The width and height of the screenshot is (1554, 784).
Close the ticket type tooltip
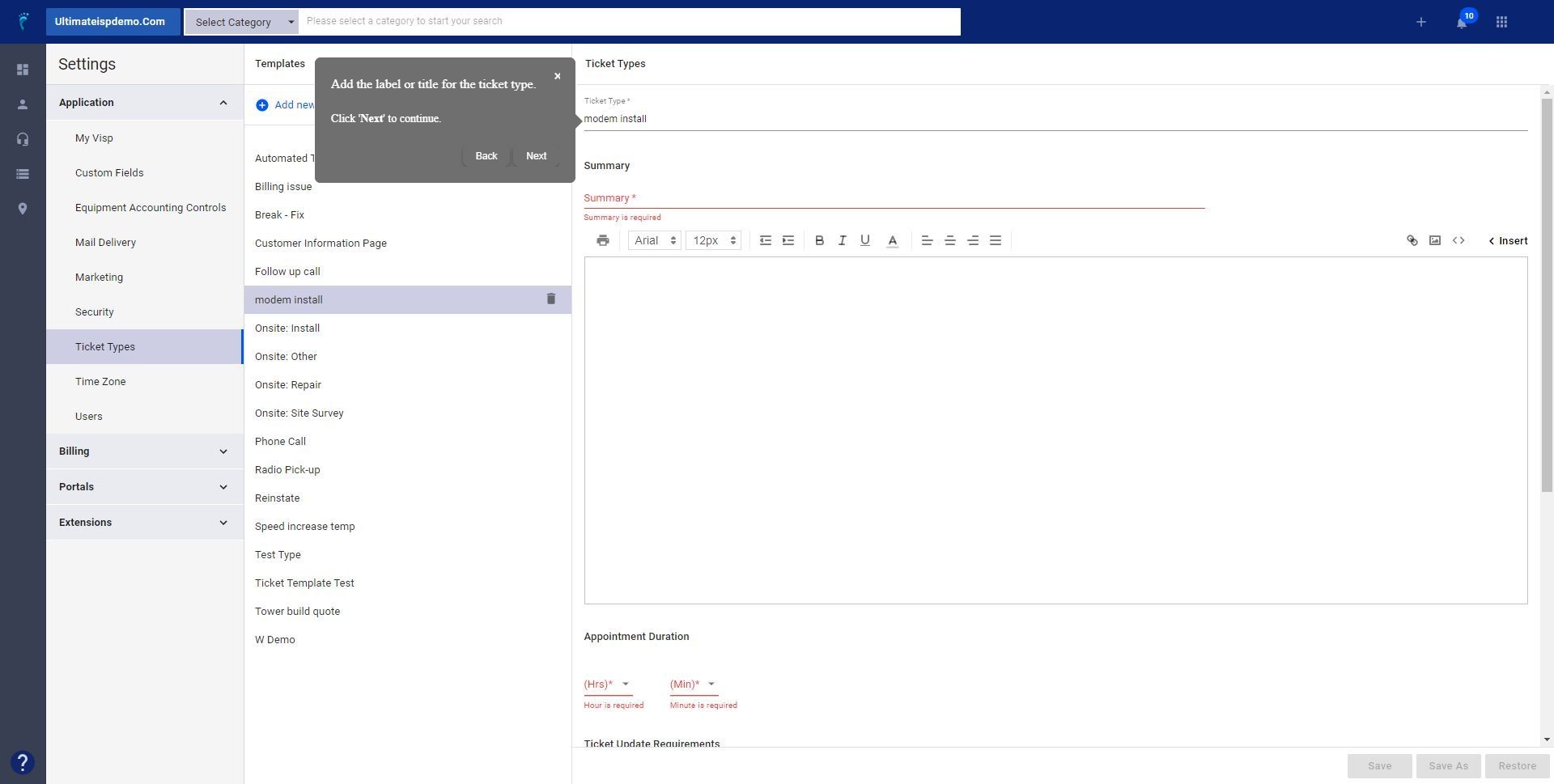coord(557,76)
